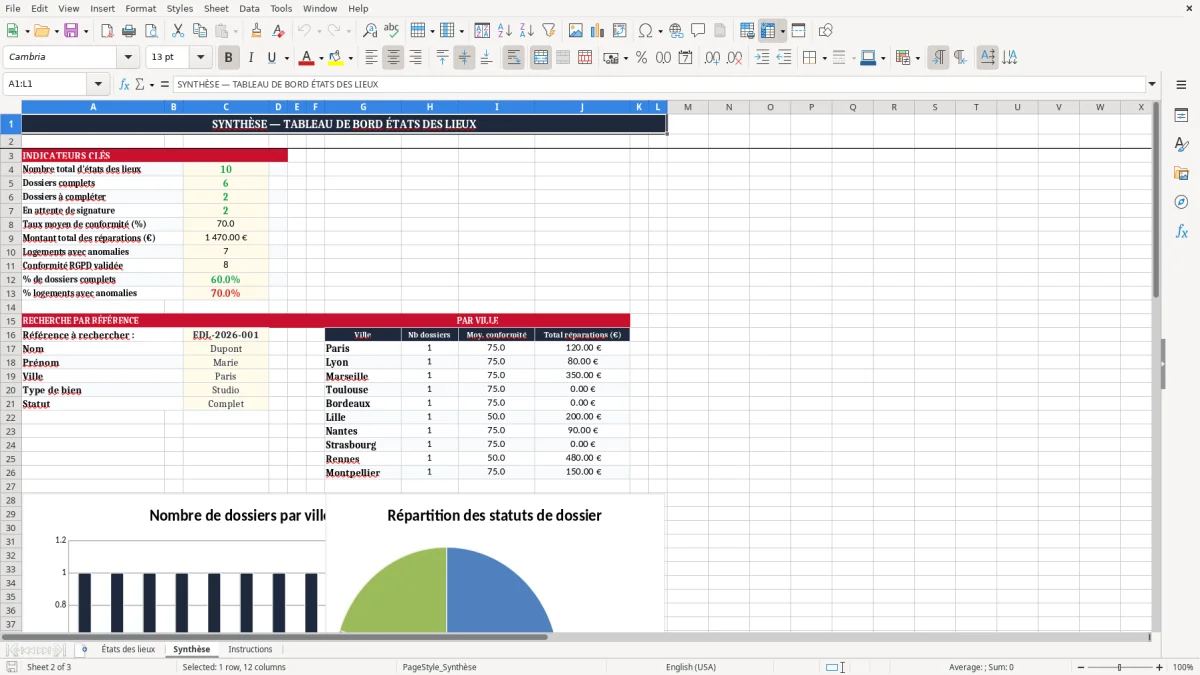
Task: Expand the Name Box dropdown arrow
Action: (98, 84)
